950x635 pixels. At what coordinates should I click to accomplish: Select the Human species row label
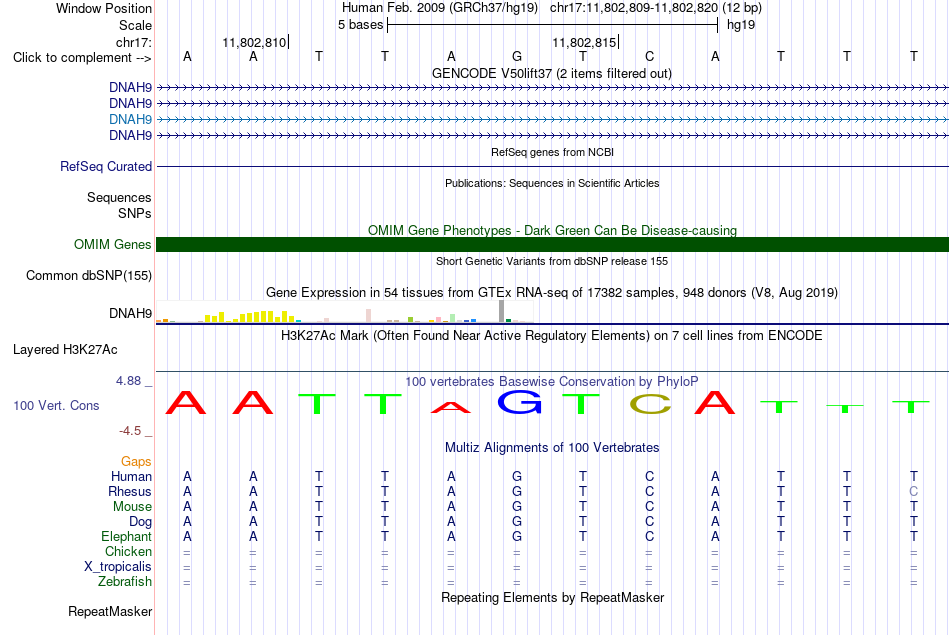[131, 477]
